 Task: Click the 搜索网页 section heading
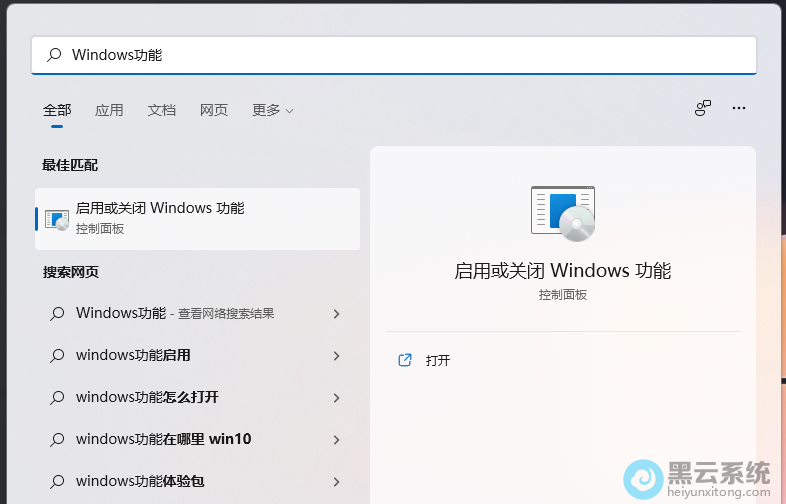click(71, 272)
